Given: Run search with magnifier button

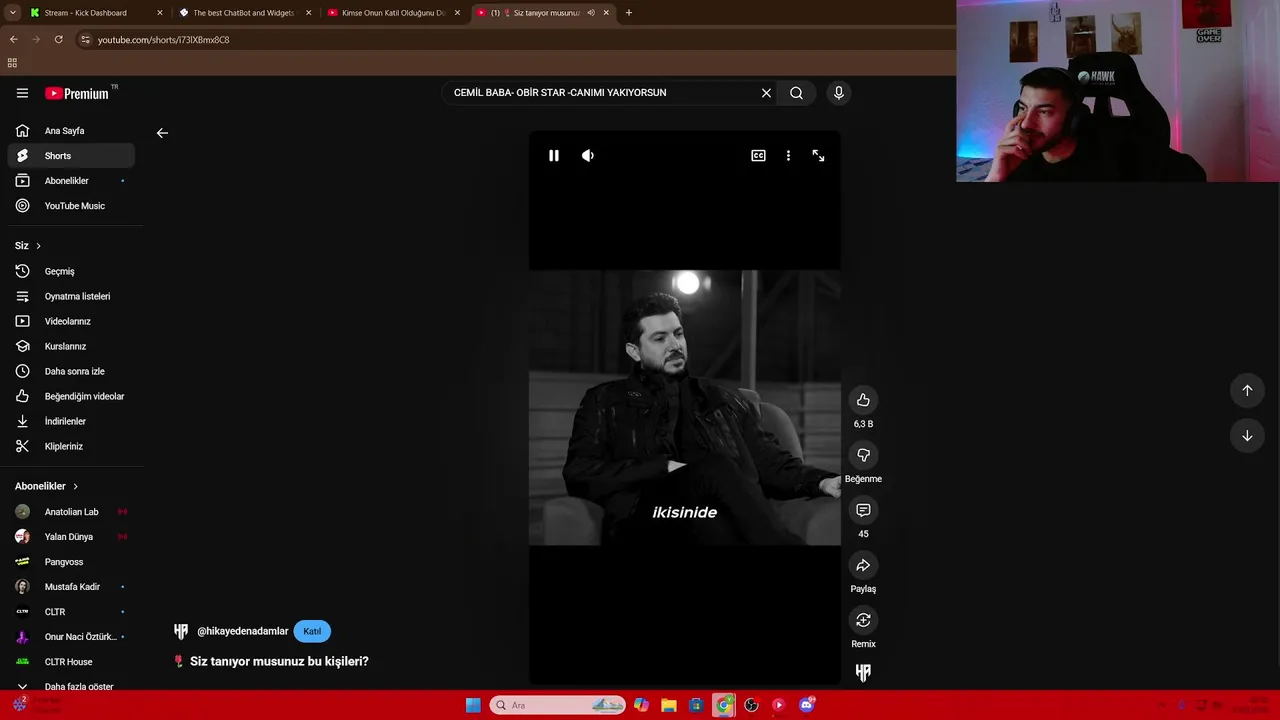Looking at the screenshot, I should pyautogui.click(x=796, y=93).
